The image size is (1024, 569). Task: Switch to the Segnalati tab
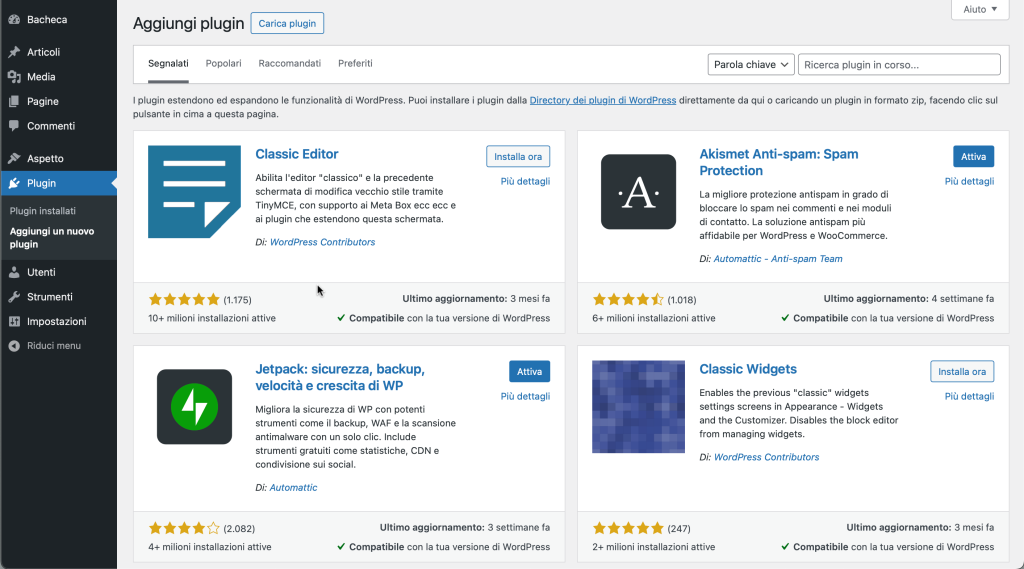click(x=168, y=63)
